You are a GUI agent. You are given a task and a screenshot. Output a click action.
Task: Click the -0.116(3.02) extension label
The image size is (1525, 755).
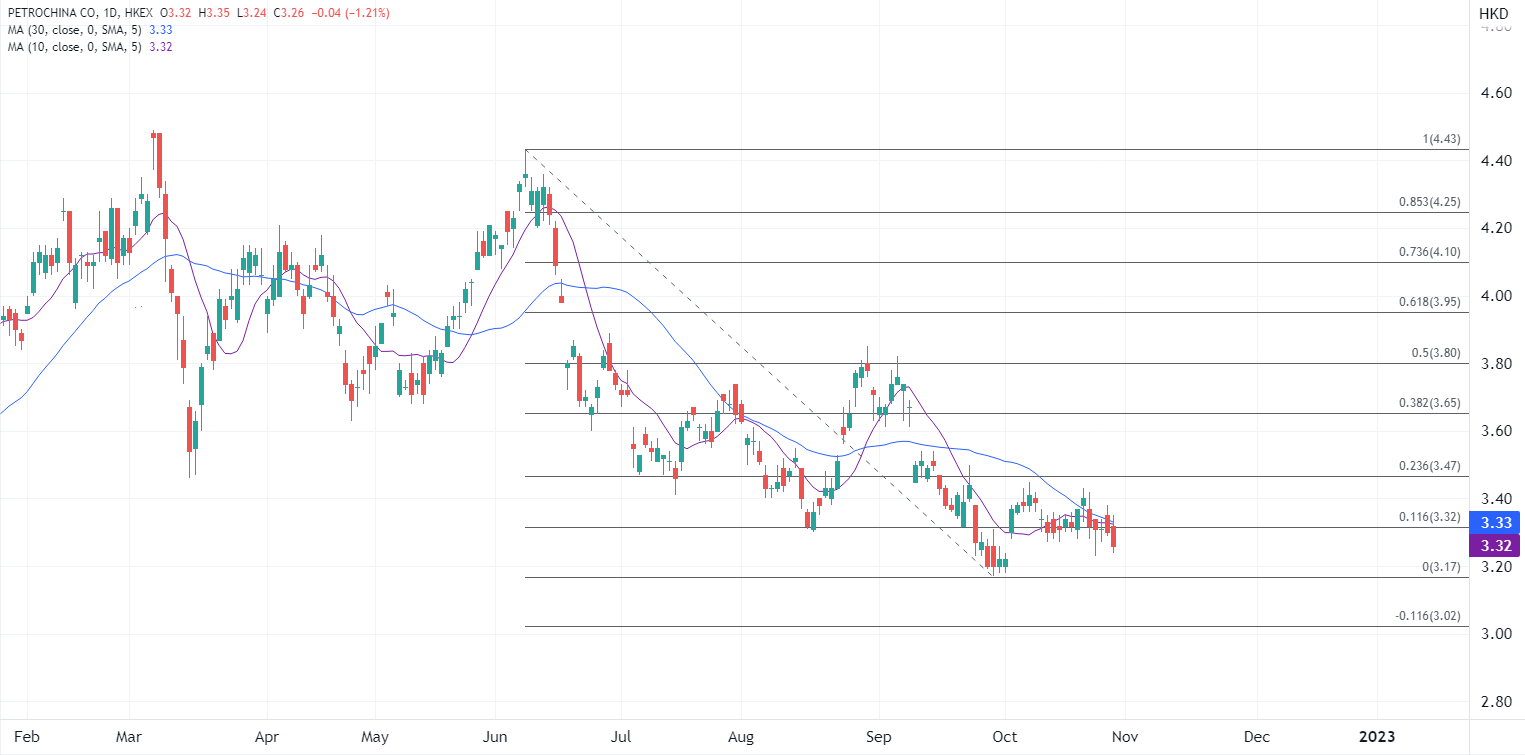[x=1427, y=617]
